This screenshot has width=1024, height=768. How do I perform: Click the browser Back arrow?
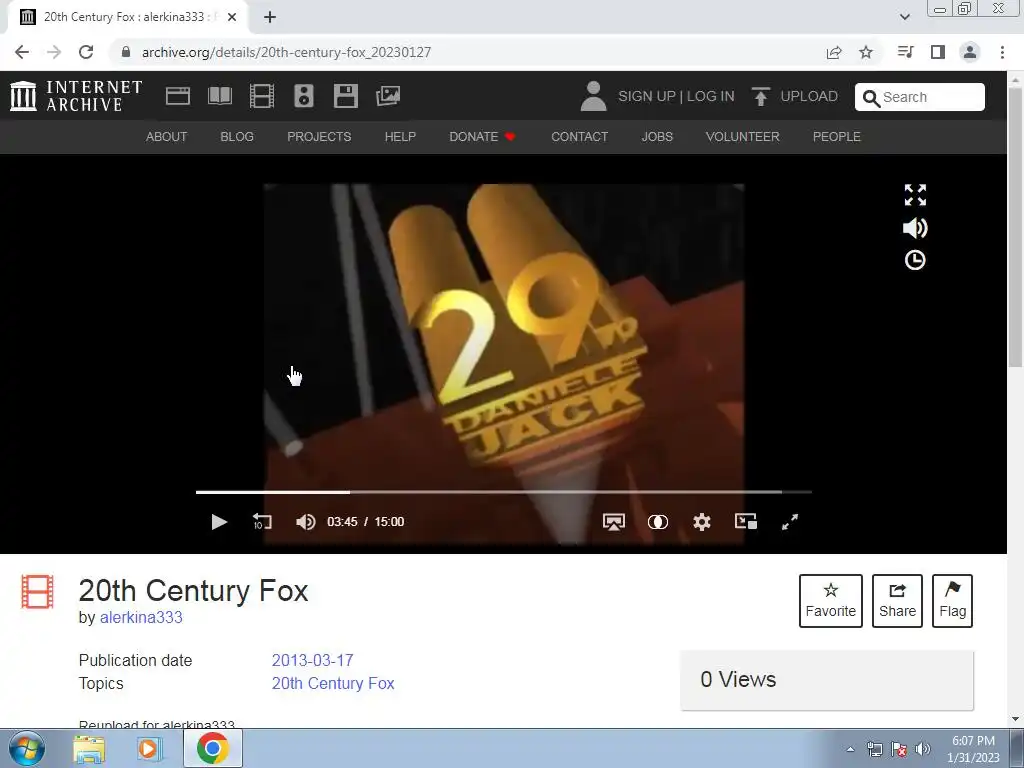(22, 52)
